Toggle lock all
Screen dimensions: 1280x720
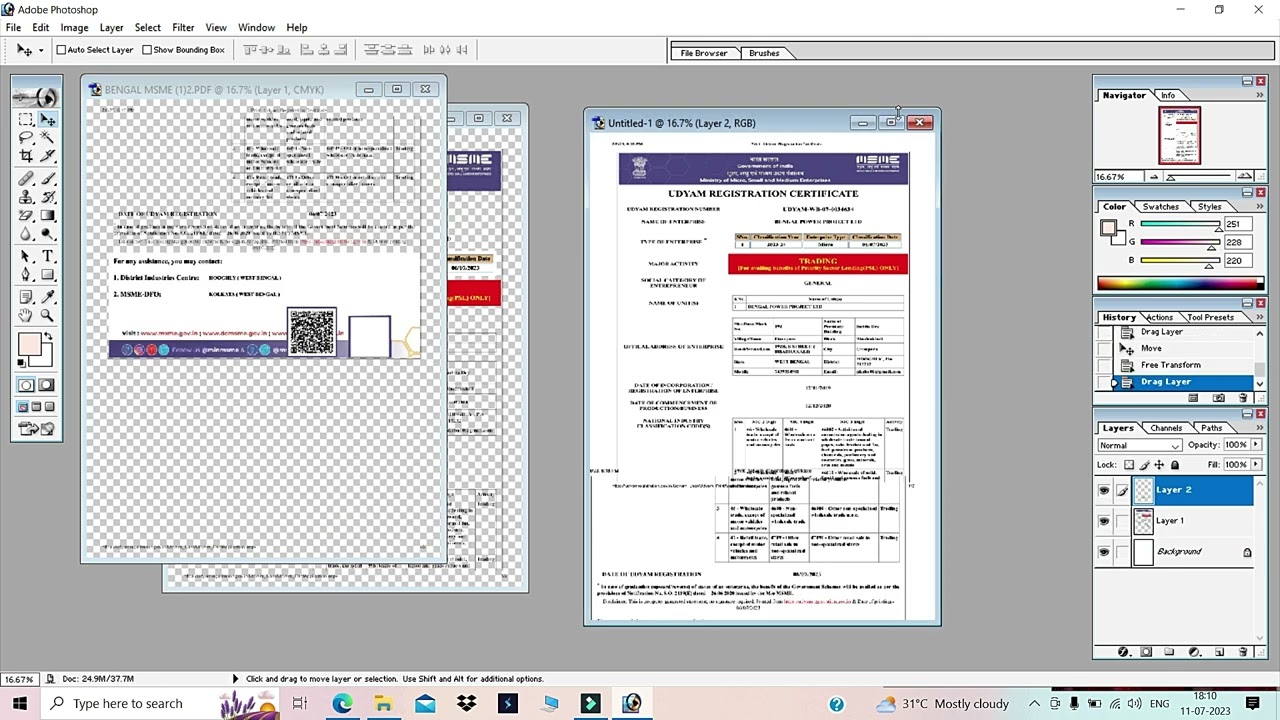(x=1175, y=465)
